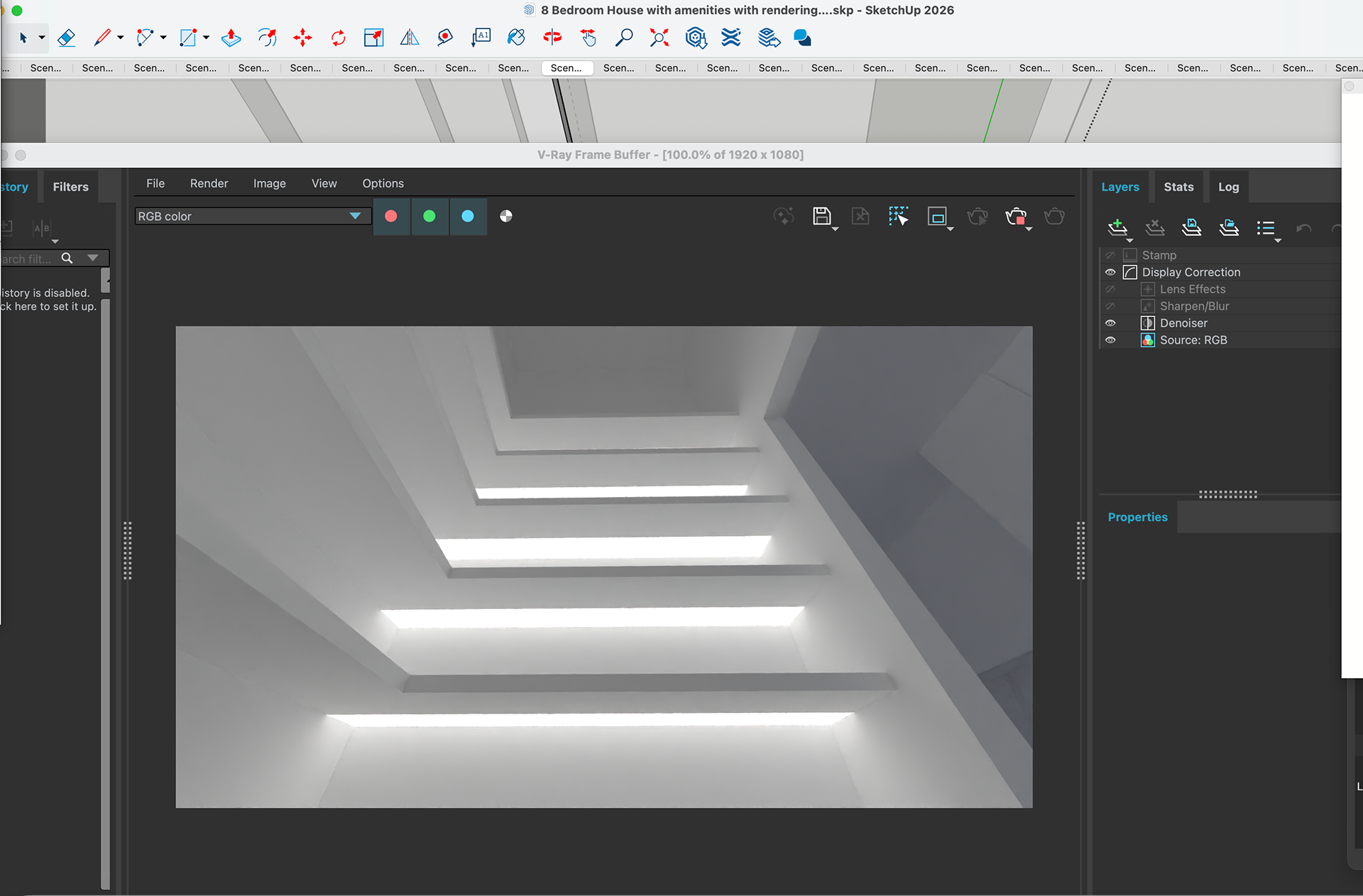Select the Eraser tool in SketchUp toolbar
Image resolution: width=1363 pixels, height=896 pixels.
coord(66,38)
